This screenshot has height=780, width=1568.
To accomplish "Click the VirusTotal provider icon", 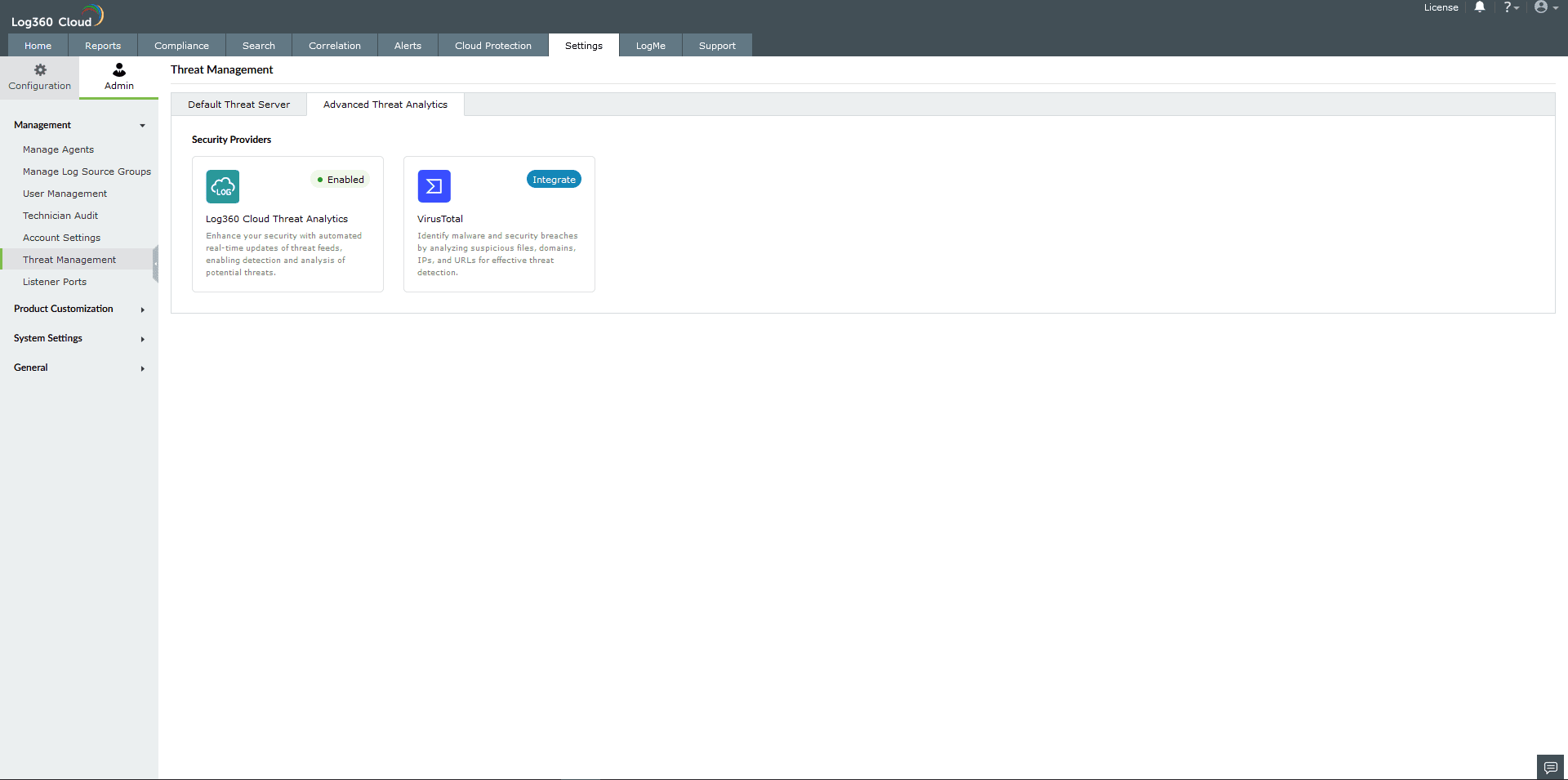I will click(434, 186).
